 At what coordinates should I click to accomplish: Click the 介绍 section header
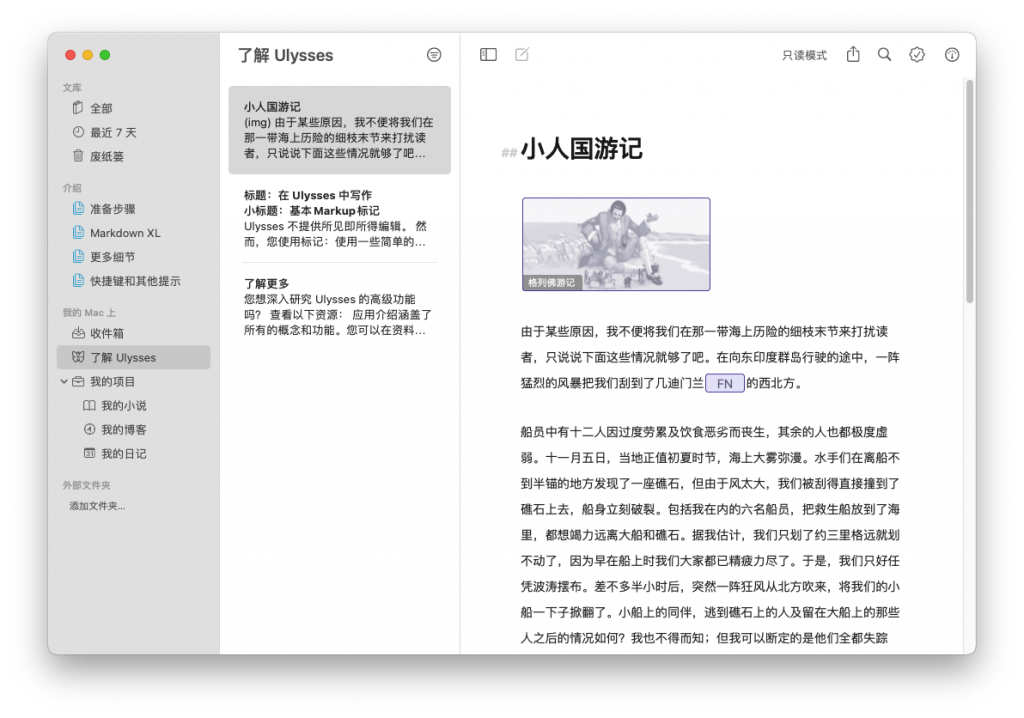[72, 188]
